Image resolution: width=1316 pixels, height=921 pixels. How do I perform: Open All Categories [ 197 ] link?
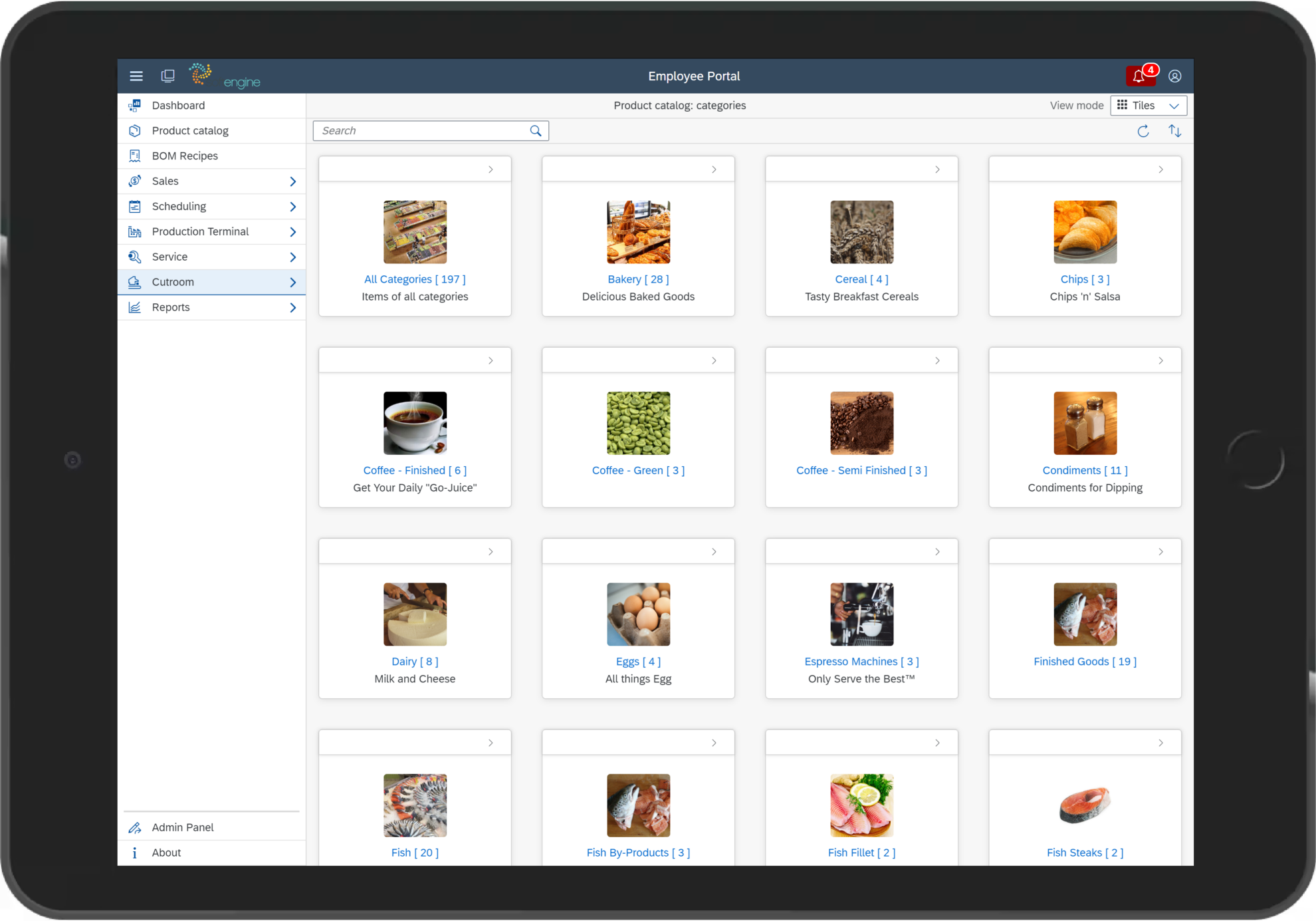point(415,279)
